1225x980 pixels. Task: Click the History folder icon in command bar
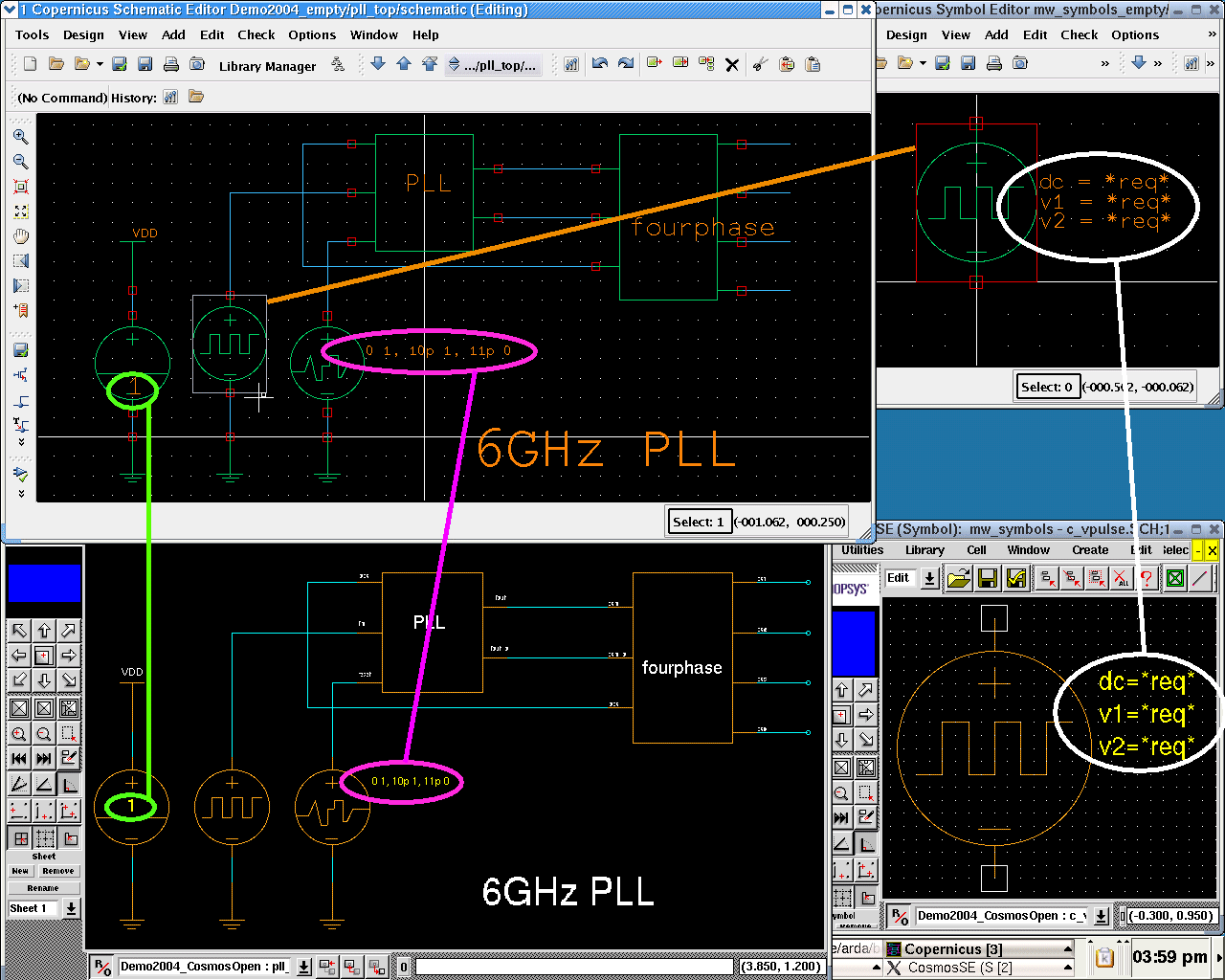pyautogui.click(x=196, y=97)
